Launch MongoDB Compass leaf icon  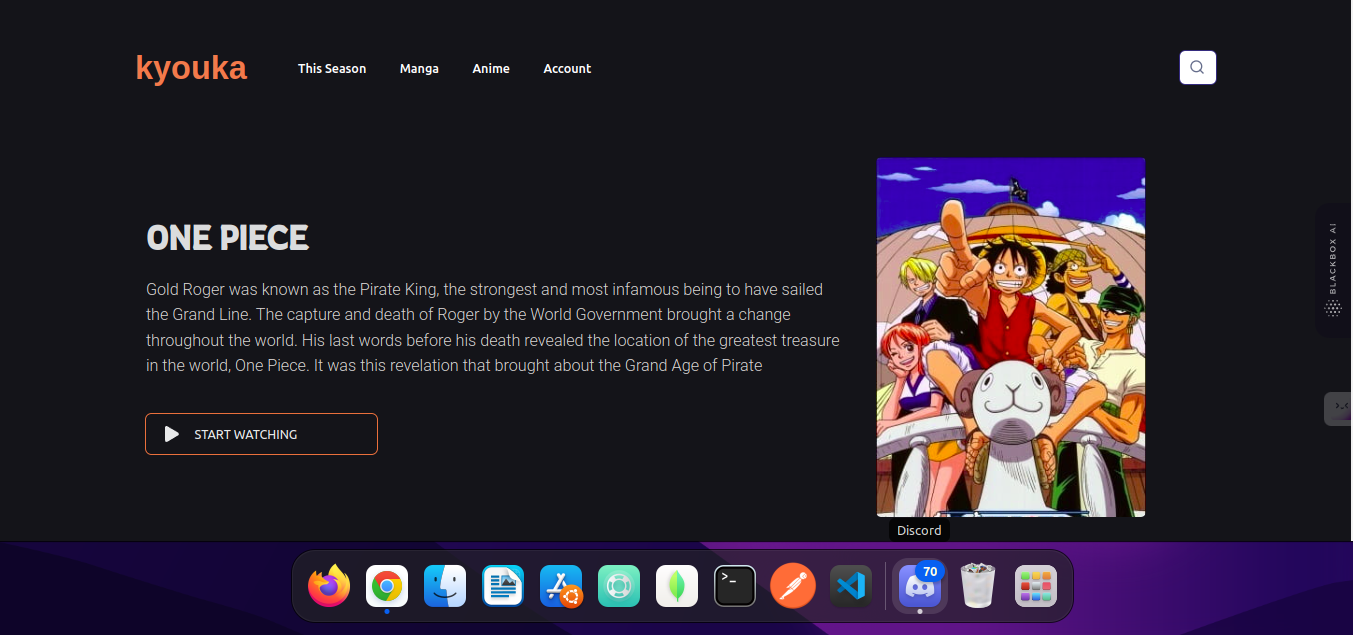[677, 586]
